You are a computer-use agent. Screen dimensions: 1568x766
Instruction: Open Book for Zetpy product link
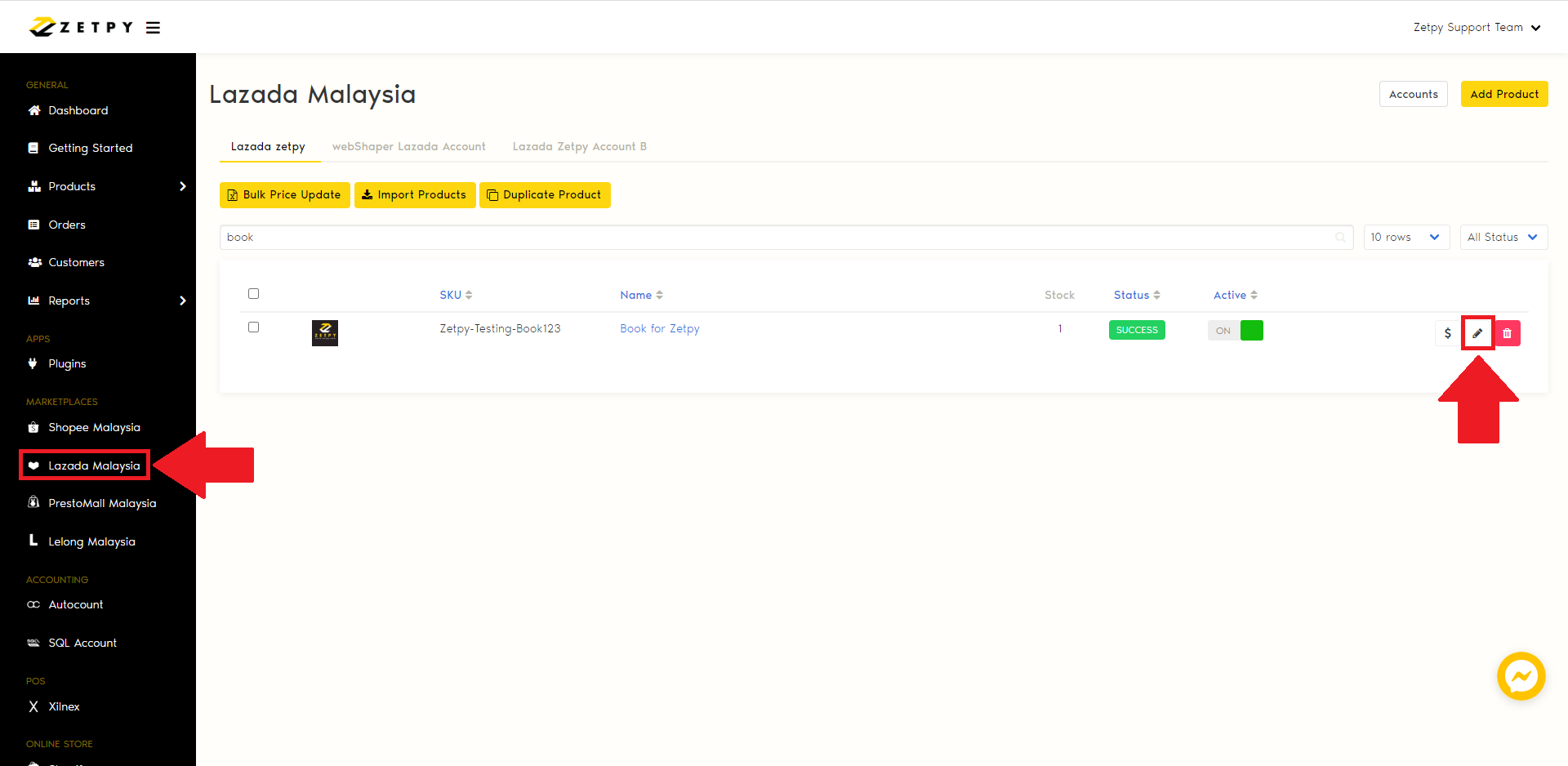click(660, 328)
